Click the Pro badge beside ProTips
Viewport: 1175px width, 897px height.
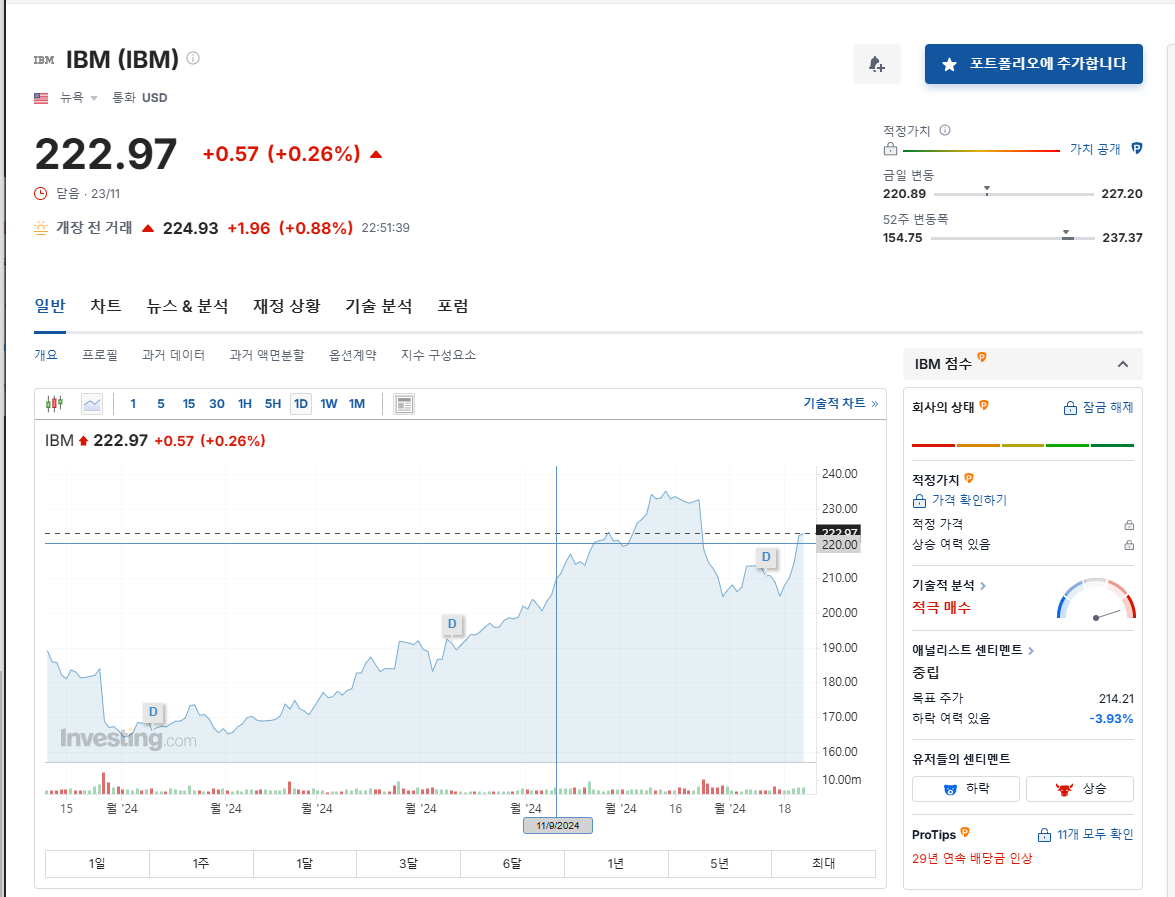click(965, 832)
